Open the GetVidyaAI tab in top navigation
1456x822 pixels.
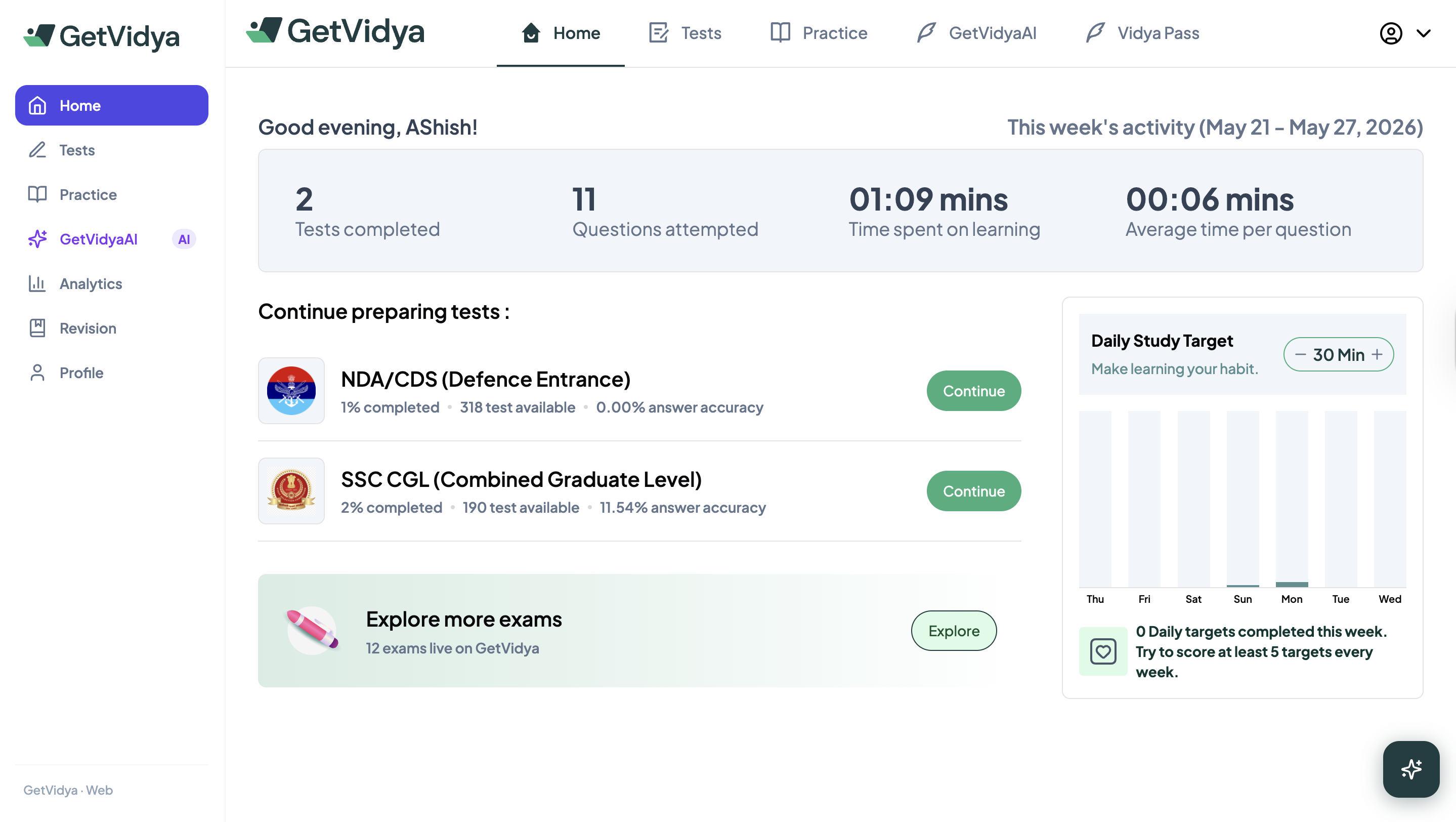click(x=976, y=33)
